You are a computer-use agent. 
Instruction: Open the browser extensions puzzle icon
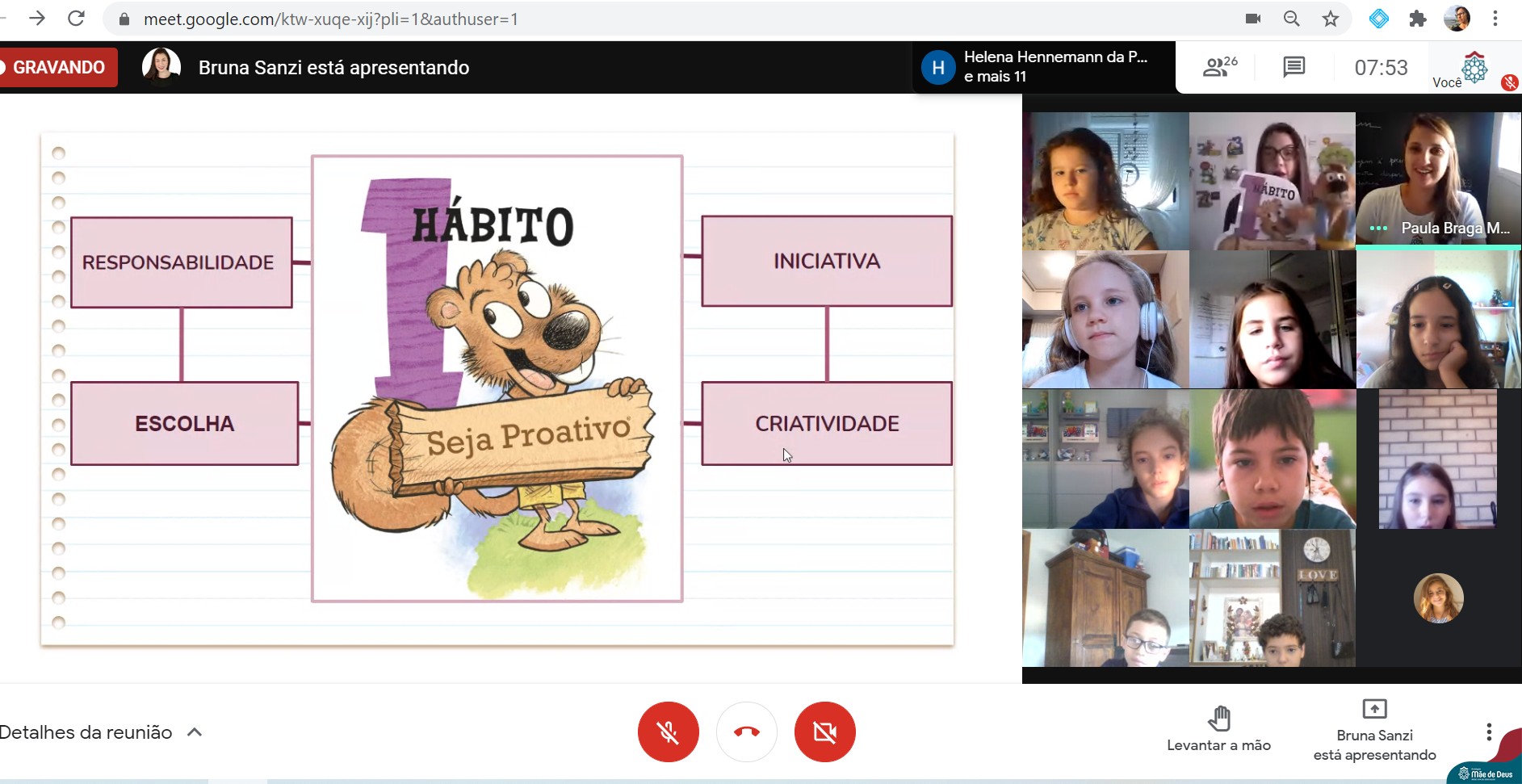click(x=1418, y=19)
